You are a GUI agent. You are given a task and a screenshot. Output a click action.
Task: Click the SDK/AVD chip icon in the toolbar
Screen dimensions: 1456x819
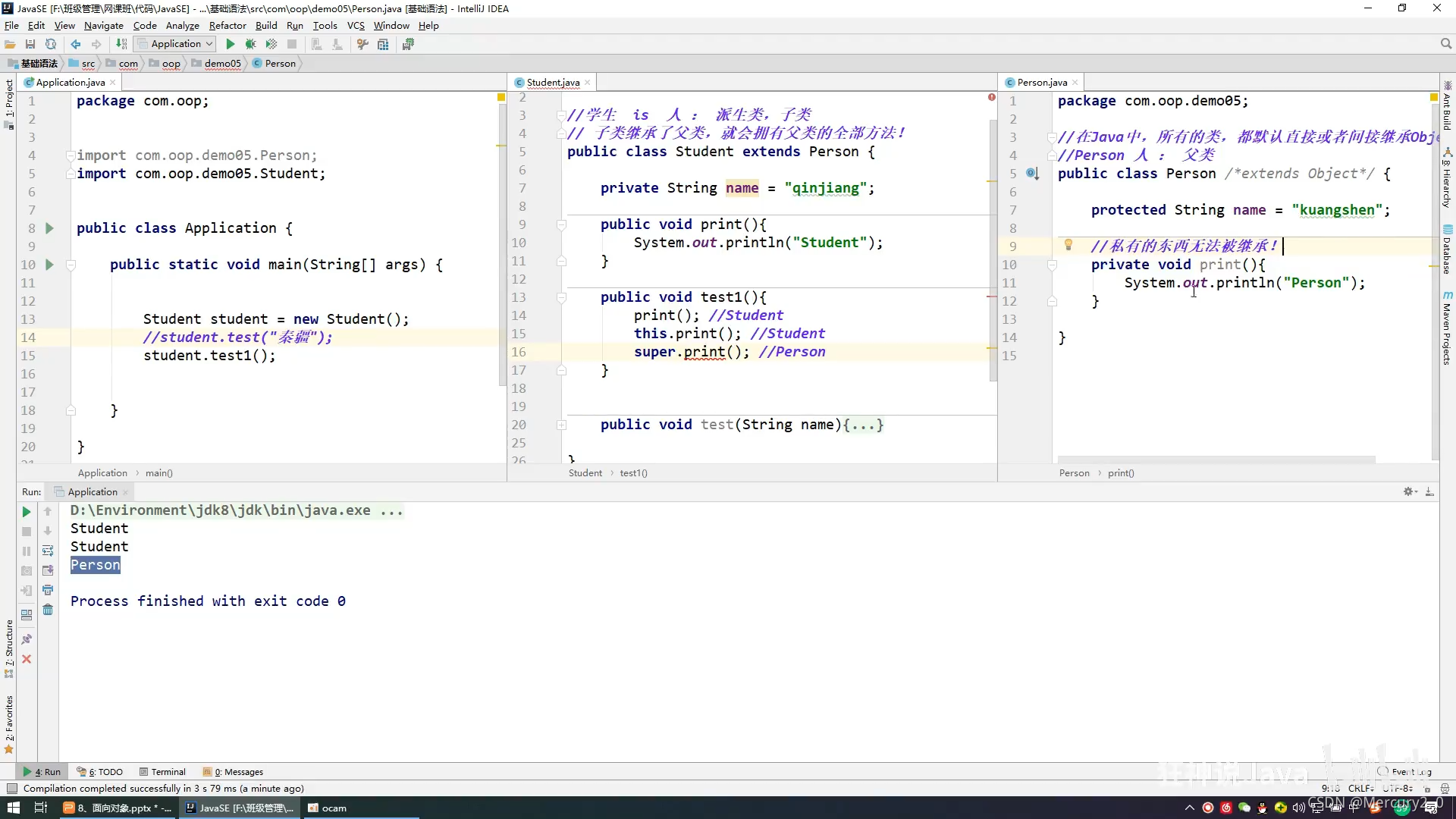click(x=408, y=45)
